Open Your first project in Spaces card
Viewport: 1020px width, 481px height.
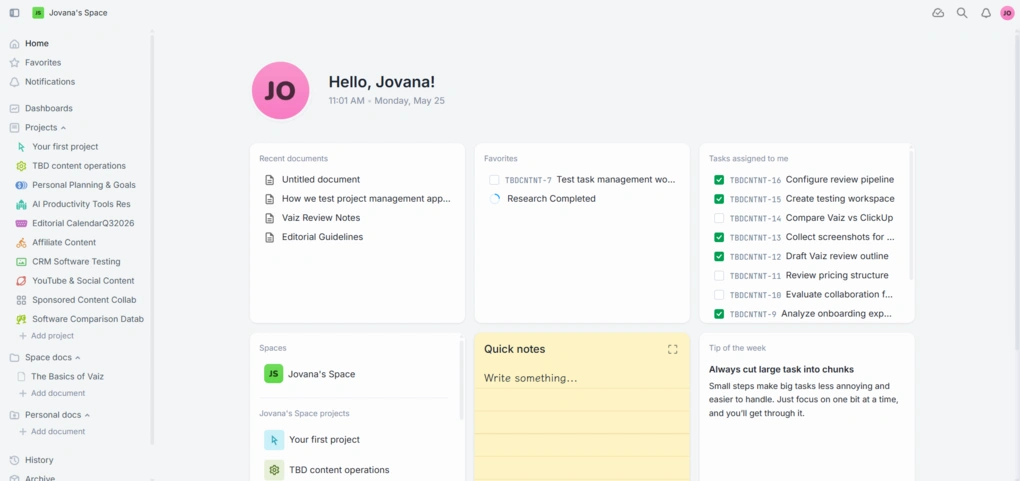pos(325,440)
